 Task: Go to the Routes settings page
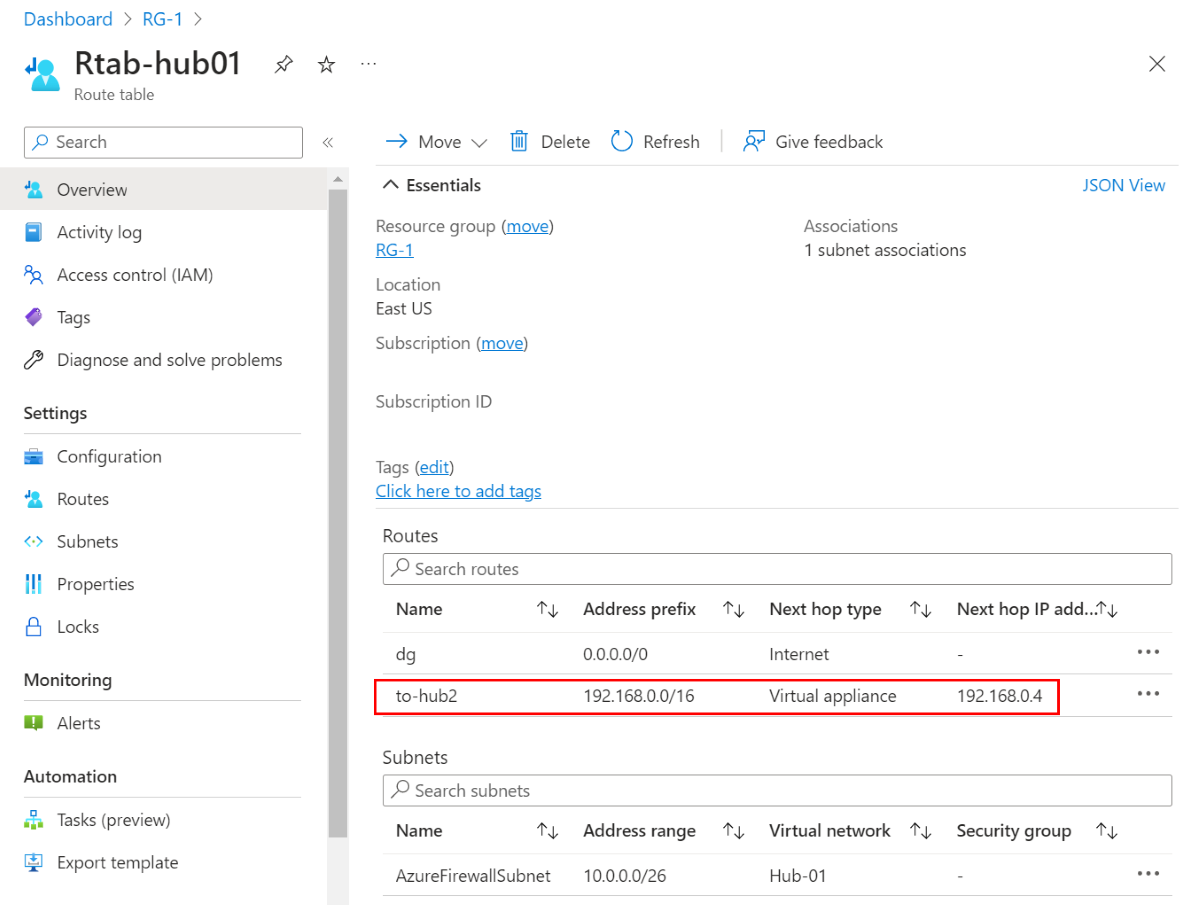point(83,499)
